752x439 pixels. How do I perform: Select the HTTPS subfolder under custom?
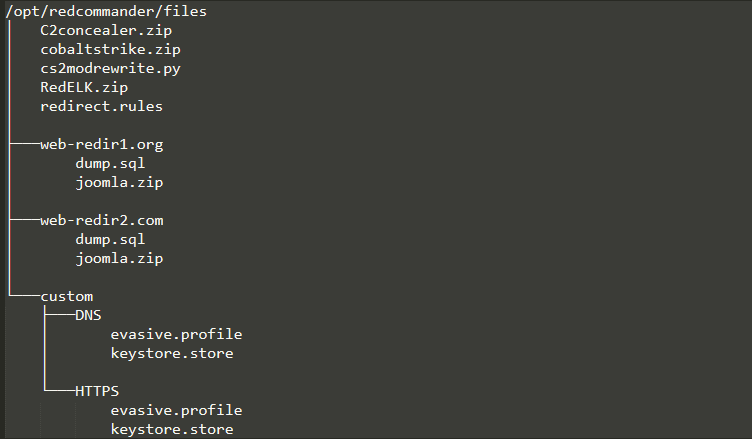[x=97, y=391]
